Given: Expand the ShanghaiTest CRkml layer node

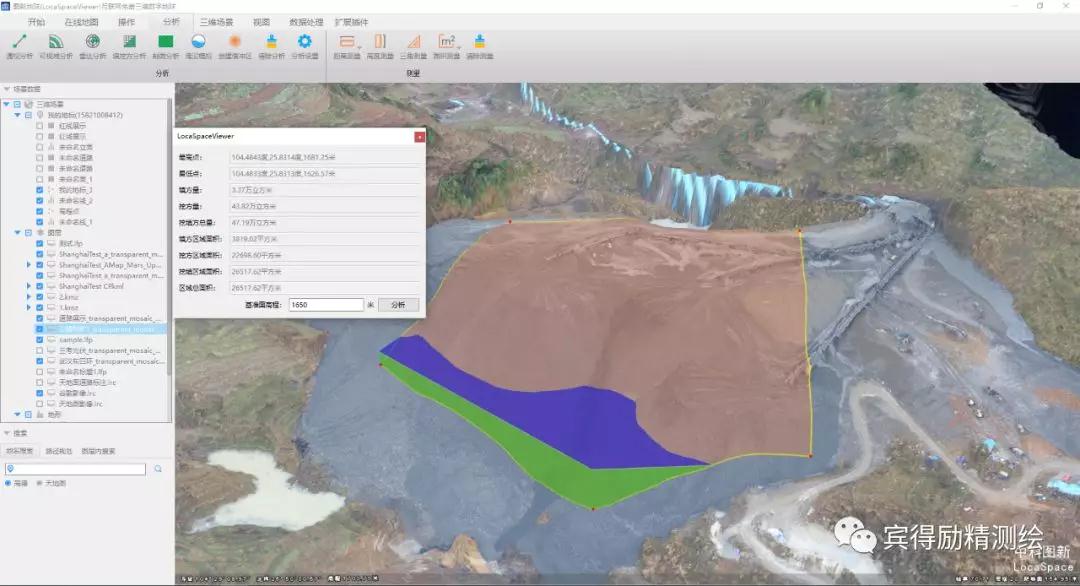Looking at the screenshot, I should pyautogui.click(x=28, y=285).
